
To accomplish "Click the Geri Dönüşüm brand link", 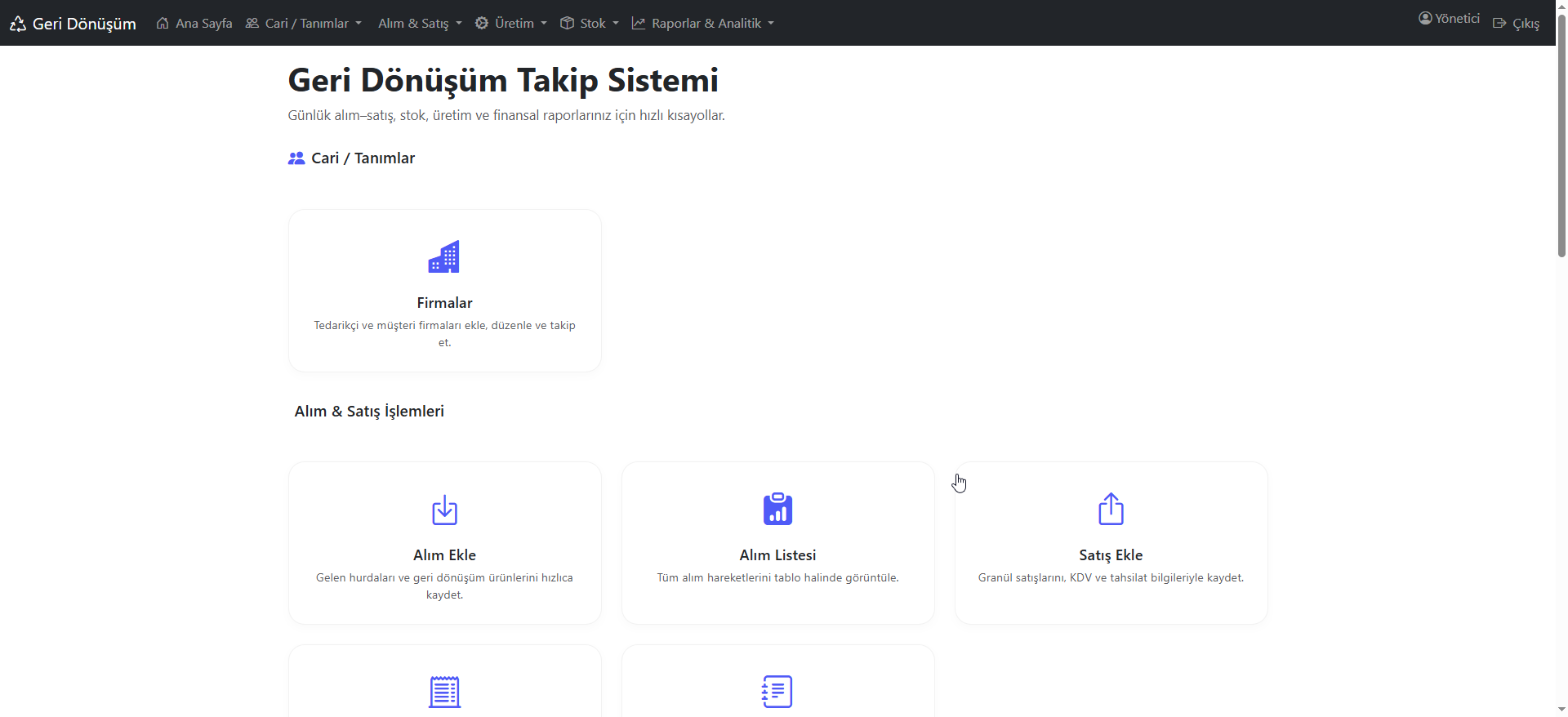I will pyautogui.click(x=73, y=24).
